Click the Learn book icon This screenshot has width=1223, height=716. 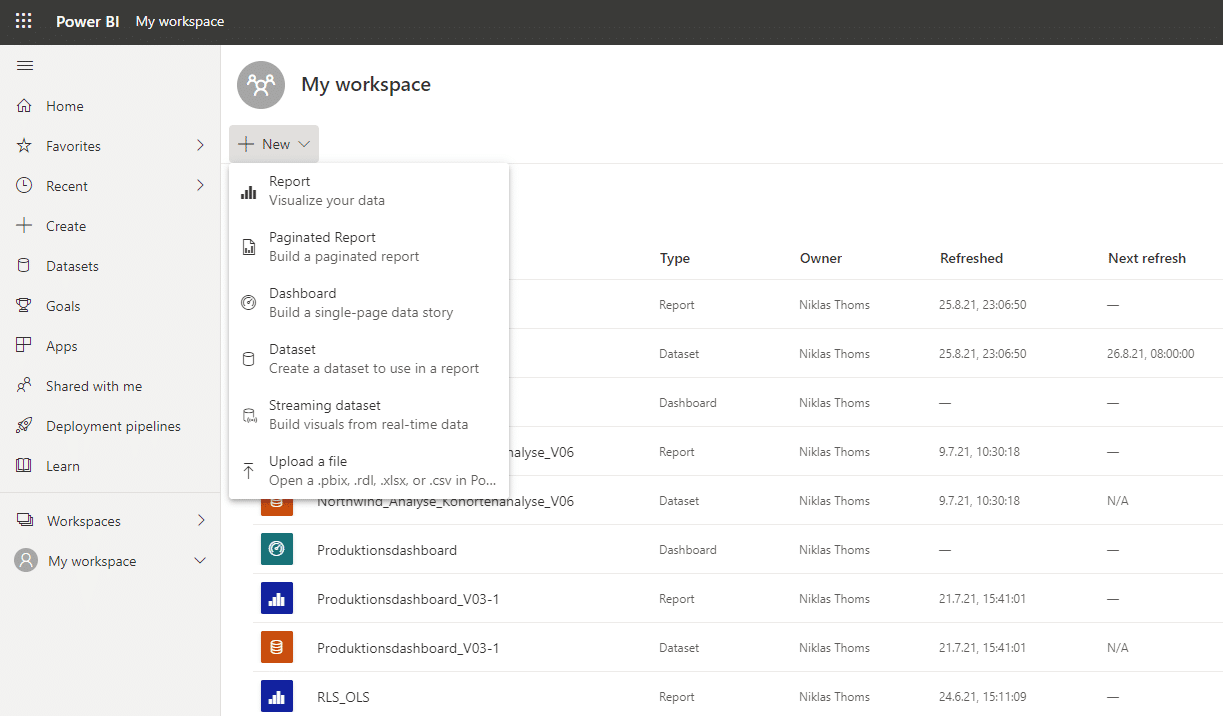pyautogui.click(x=25, y=466)
